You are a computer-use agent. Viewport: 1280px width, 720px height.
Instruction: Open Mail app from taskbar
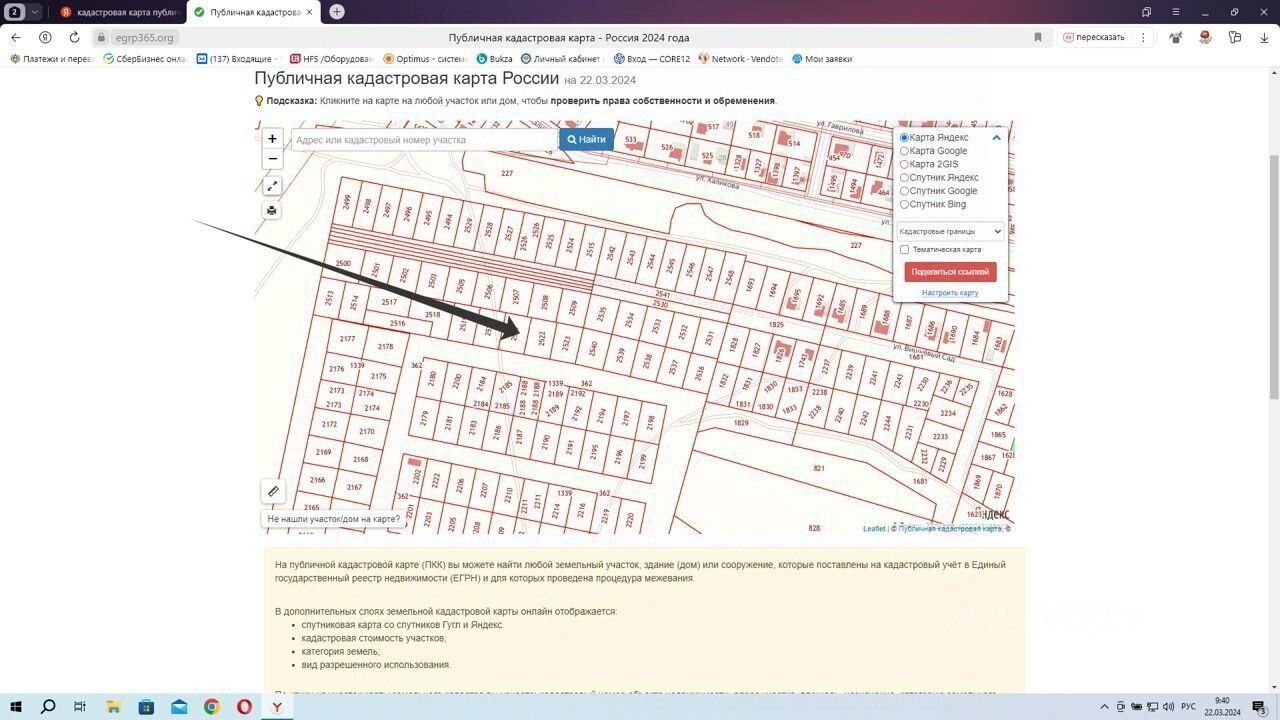(179, 707)
